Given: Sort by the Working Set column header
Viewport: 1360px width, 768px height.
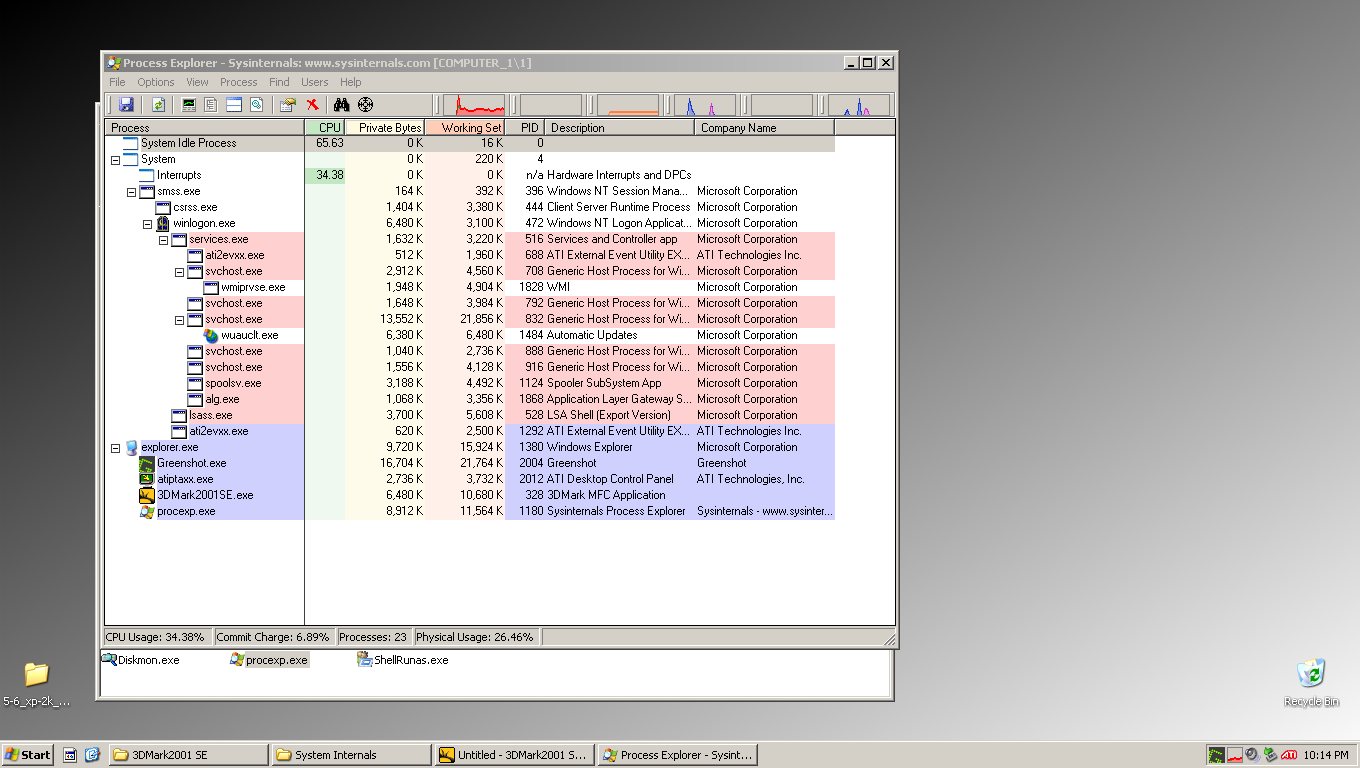Looking at the screenshot, I should pos(465,127).
